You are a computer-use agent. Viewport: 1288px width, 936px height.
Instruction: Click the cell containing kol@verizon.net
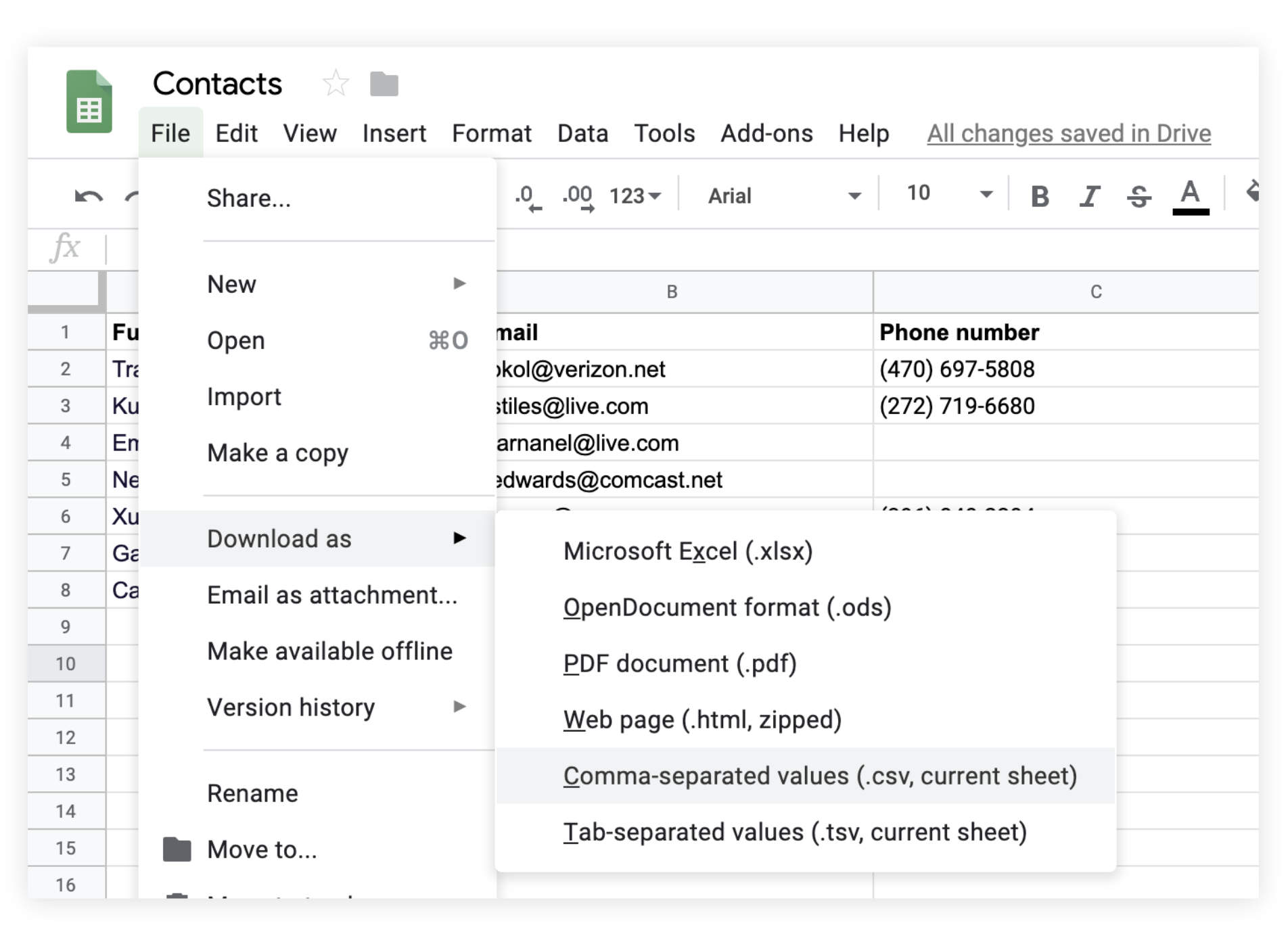coord(685,369)
